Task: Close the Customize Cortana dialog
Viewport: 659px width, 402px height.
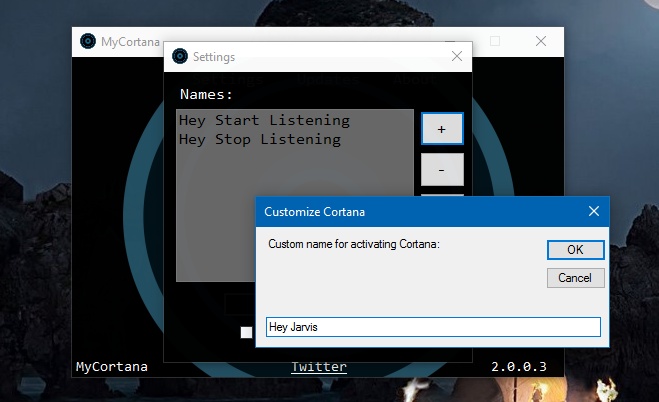Action: click(593, 211)
